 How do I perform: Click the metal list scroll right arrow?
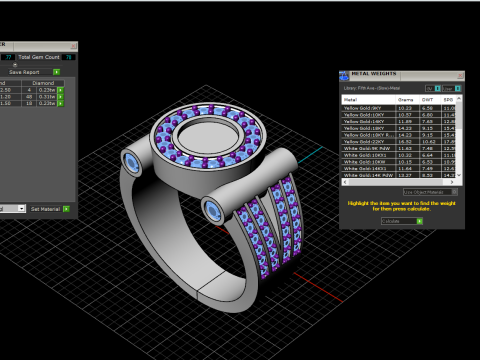pos(452,182)
